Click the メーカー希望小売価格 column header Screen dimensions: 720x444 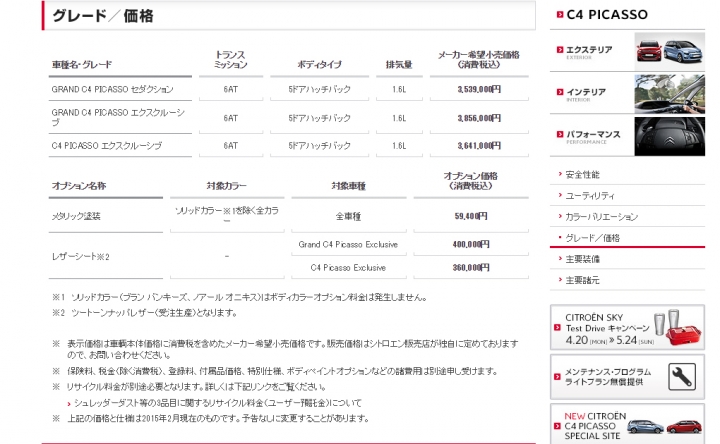[x=478, y=60]
